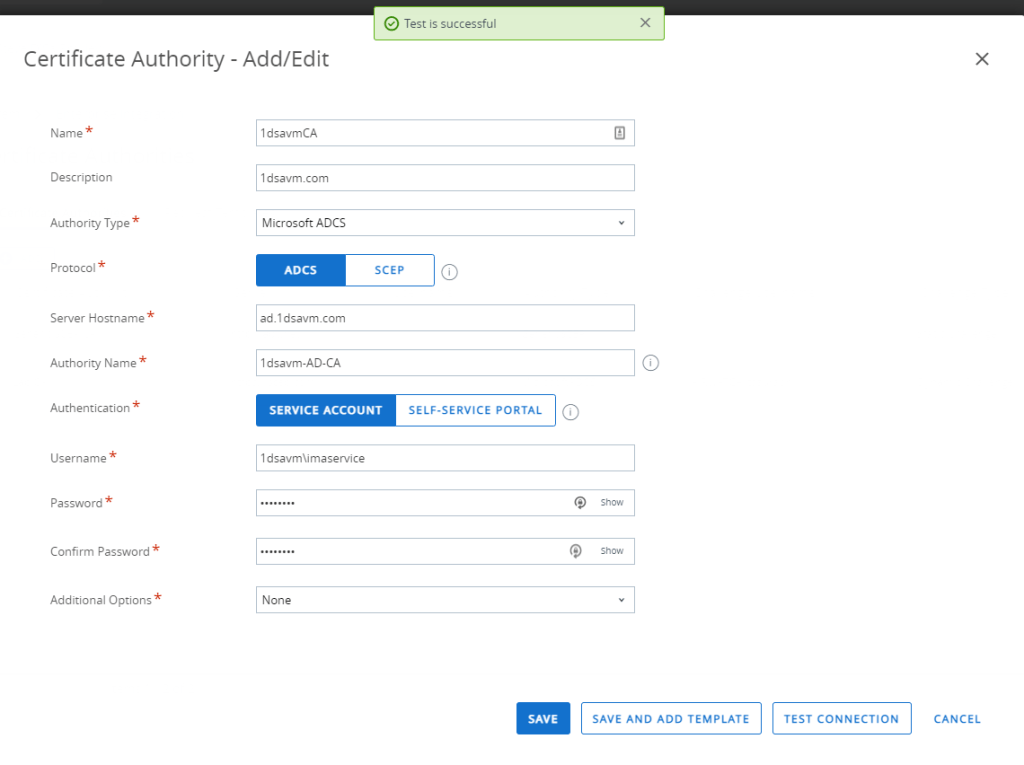
Task: Open the Authority Type dropdown
Action: click(x=445, y=223)
